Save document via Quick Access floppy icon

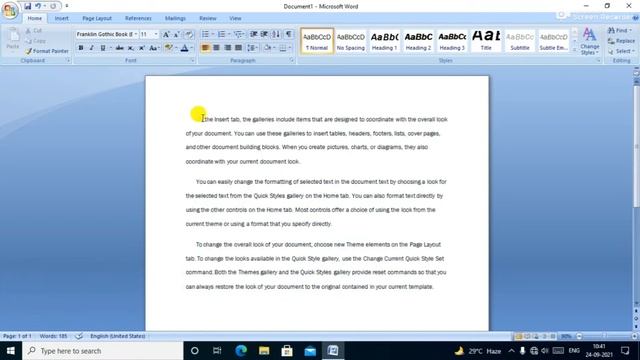click(27, 6)
